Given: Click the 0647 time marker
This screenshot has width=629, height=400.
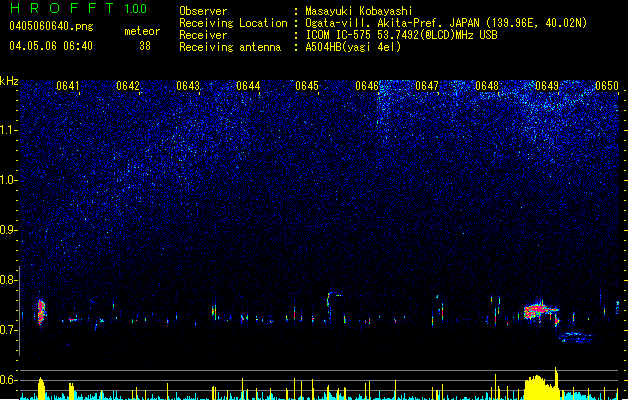Looking at the screenshot, I should 427,86.
